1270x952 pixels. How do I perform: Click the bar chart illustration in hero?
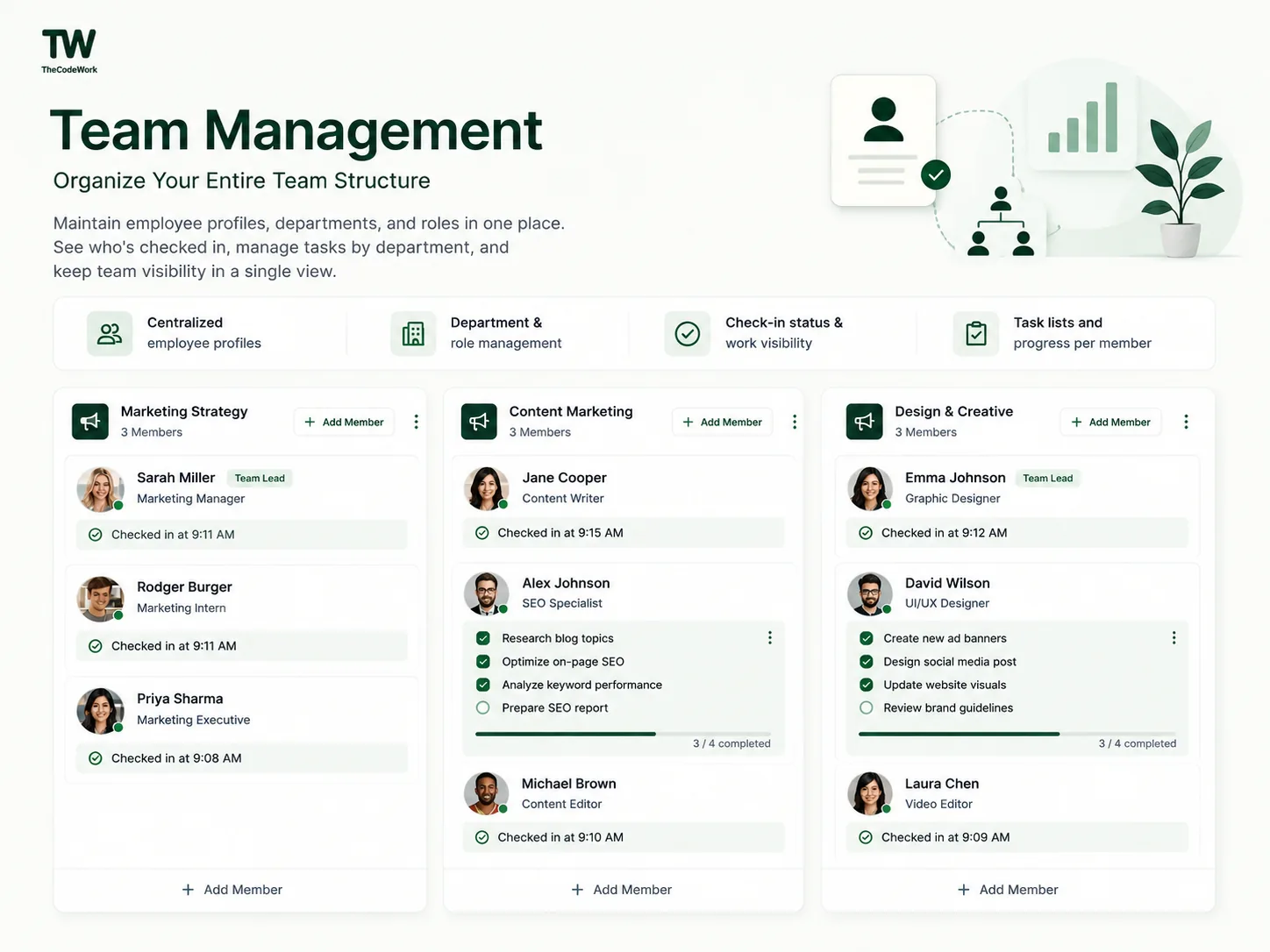click(1084, 117)
